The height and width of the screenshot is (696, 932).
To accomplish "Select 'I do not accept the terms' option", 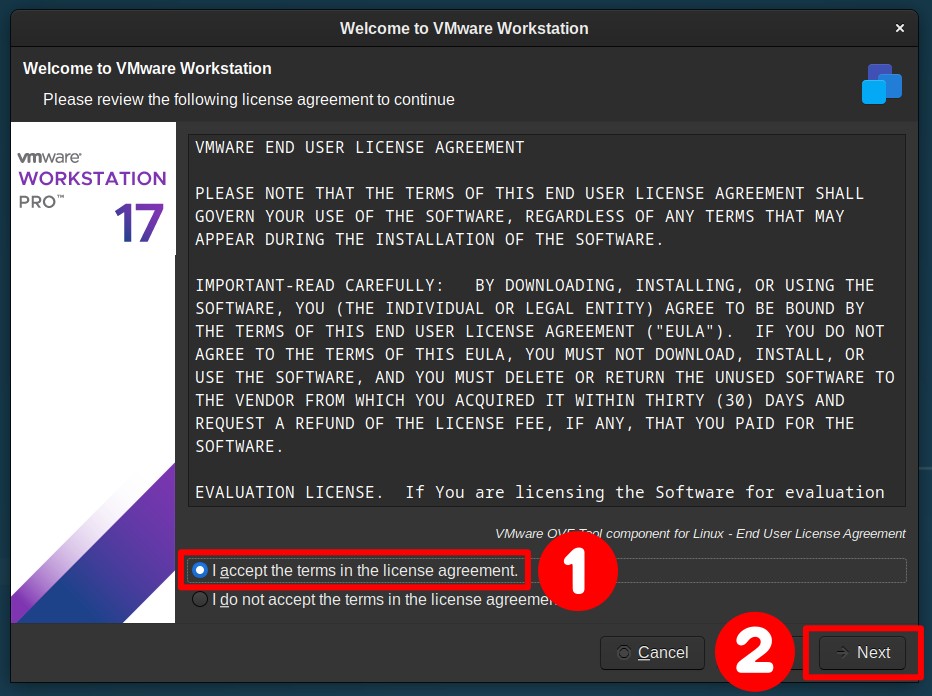I will [200, 599].
